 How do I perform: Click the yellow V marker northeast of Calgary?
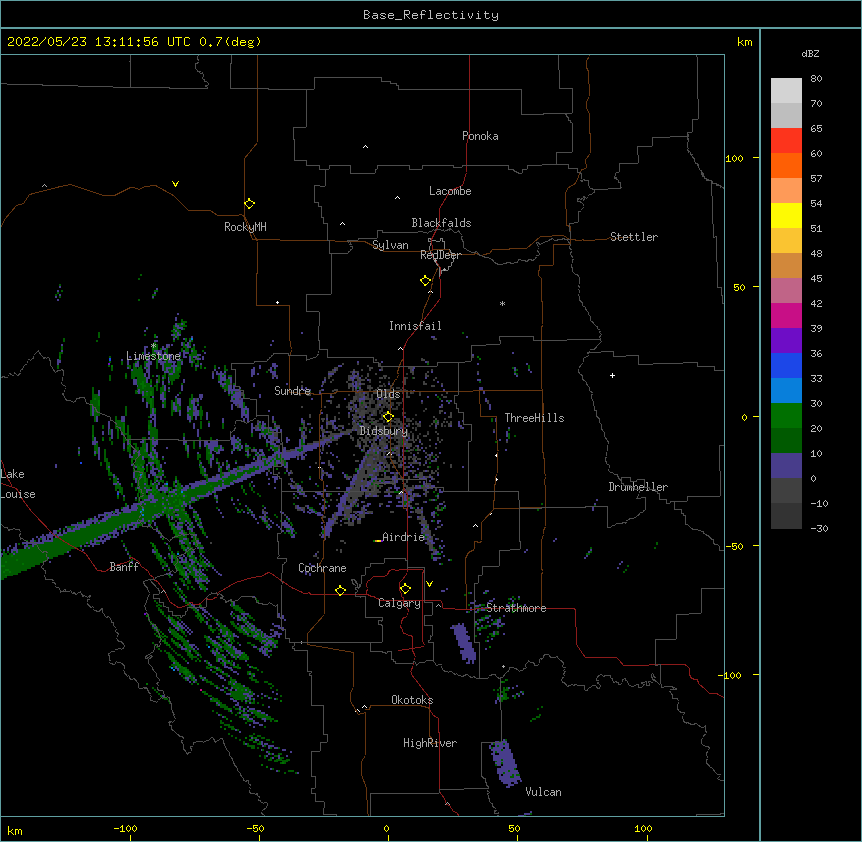(429, 584)
